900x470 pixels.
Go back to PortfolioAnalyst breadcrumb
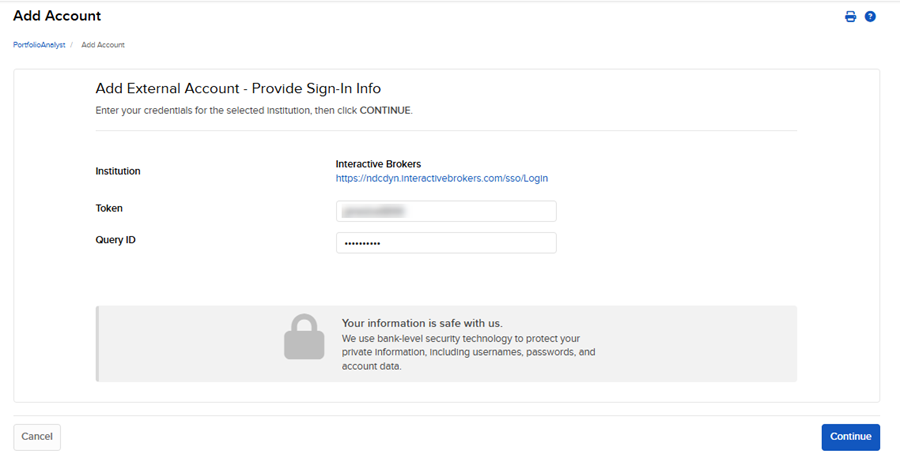click(39, 45)
